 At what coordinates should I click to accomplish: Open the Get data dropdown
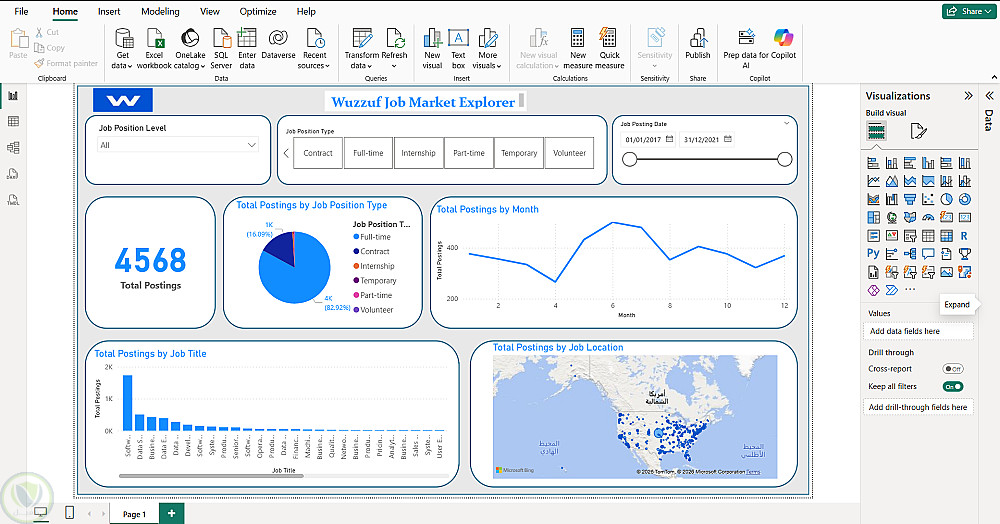pyautogui.click(x=122, y=48)
